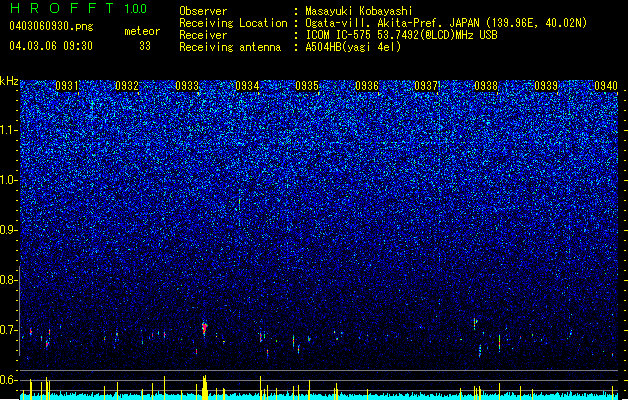Click the observer name Masayuki Kobayashi
Screen dimensions: 629x400
[359, 11]
